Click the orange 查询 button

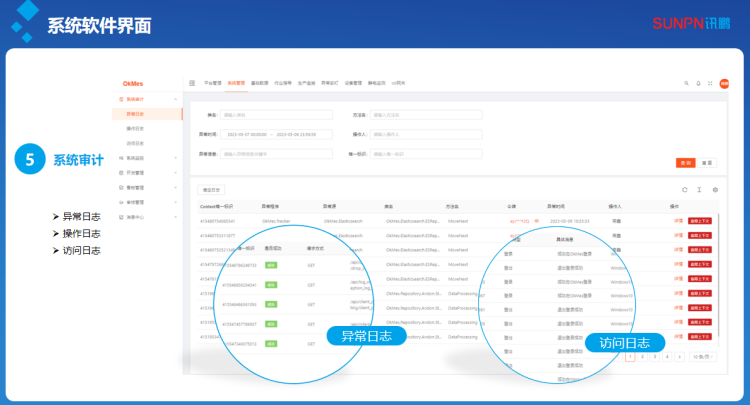pyautogui.click(x=685, y=162)
